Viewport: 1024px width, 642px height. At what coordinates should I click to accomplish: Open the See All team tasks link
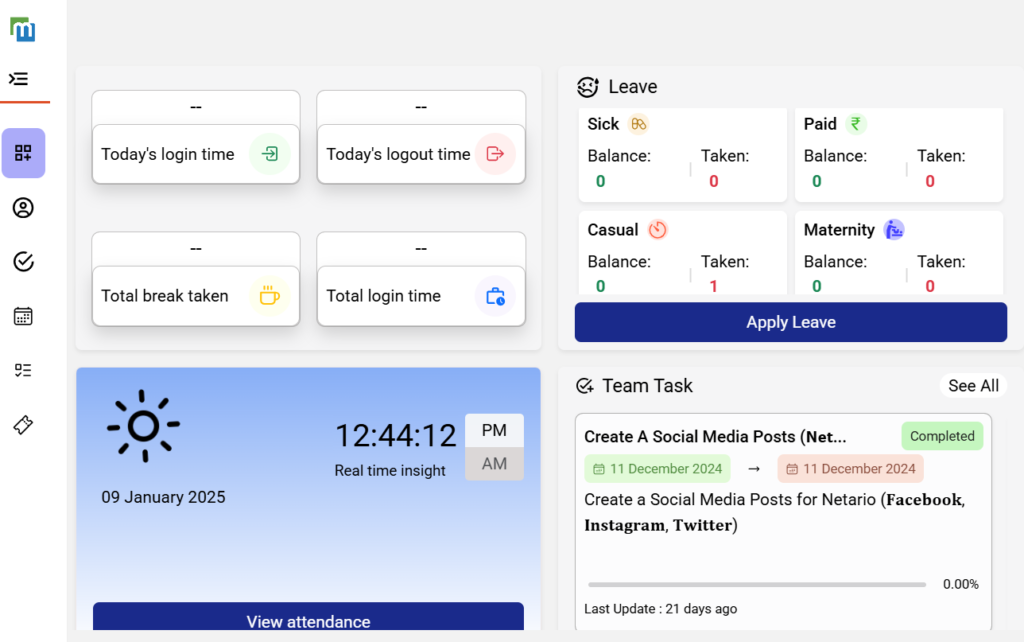pos(973,386)
